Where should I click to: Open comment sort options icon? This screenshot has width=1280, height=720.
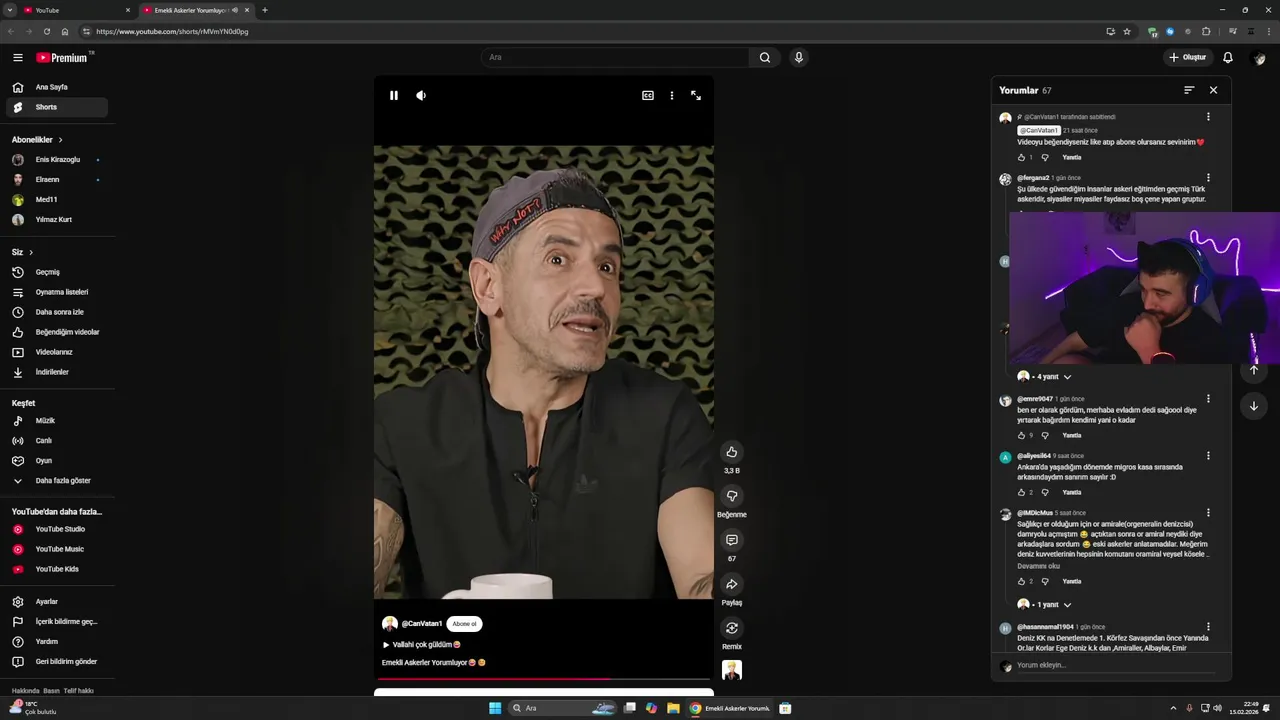pyautogui.click(x=1189, y=90)
